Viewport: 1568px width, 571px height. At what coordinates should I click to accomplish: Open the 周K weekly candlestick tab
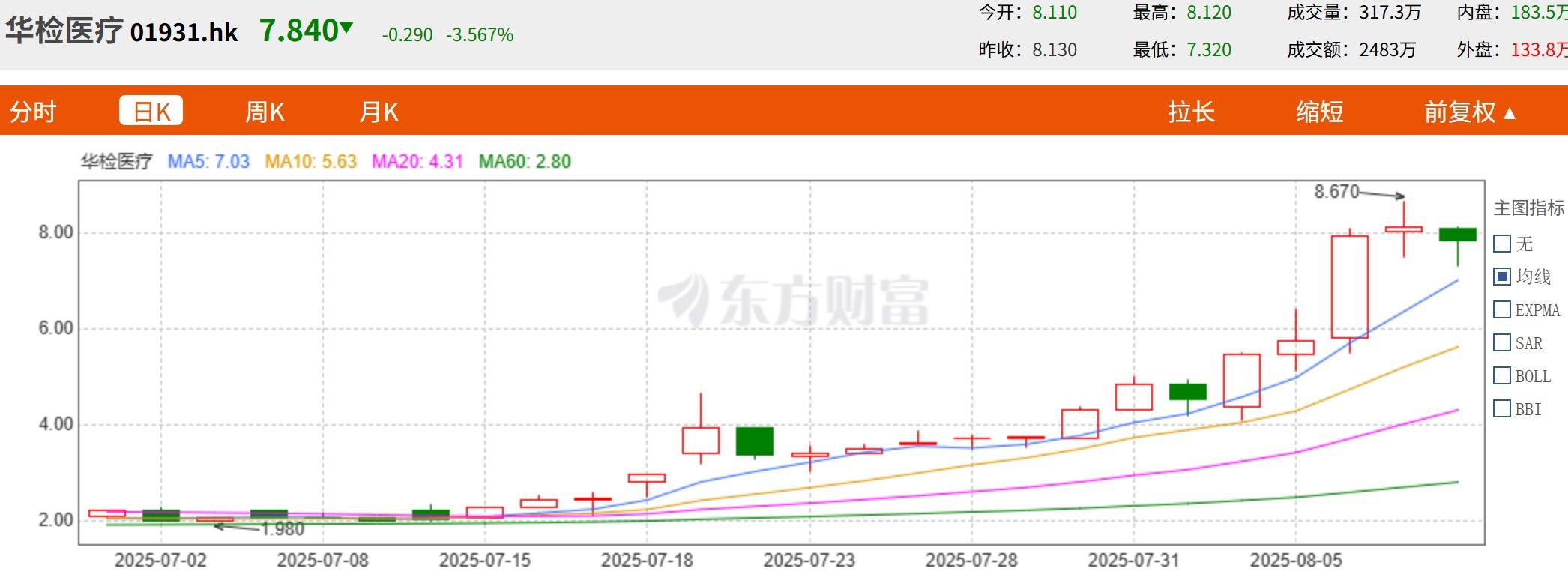point(265,112)
